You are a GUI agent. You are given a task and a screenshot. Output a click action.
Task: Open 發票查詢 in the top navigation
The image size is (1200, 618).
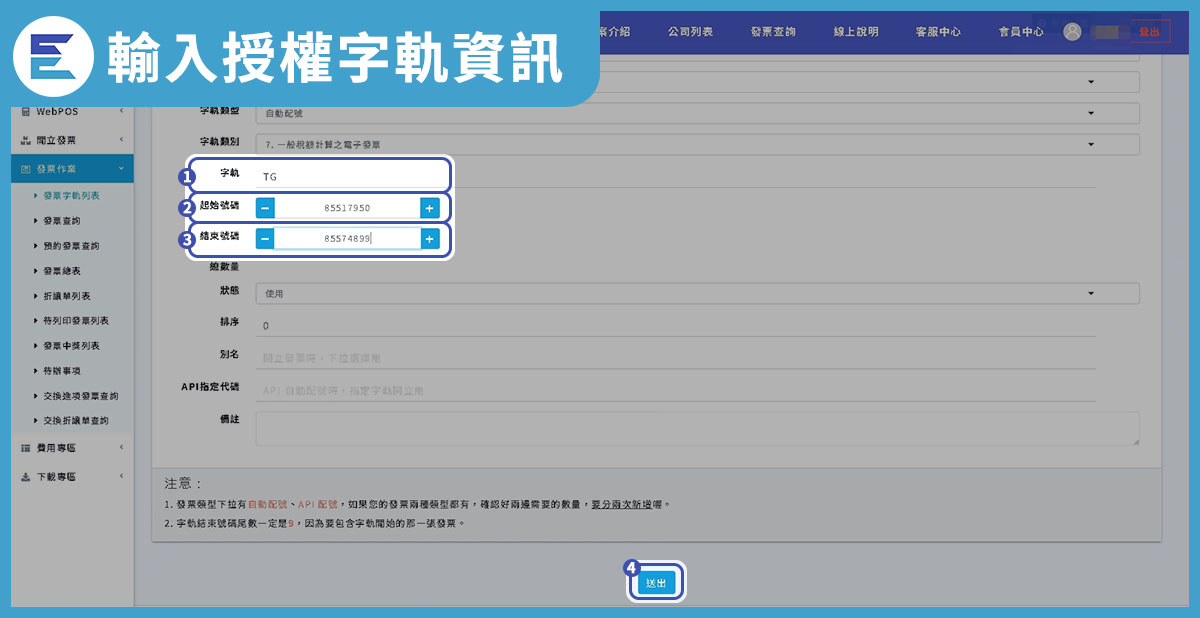[773, 32]
